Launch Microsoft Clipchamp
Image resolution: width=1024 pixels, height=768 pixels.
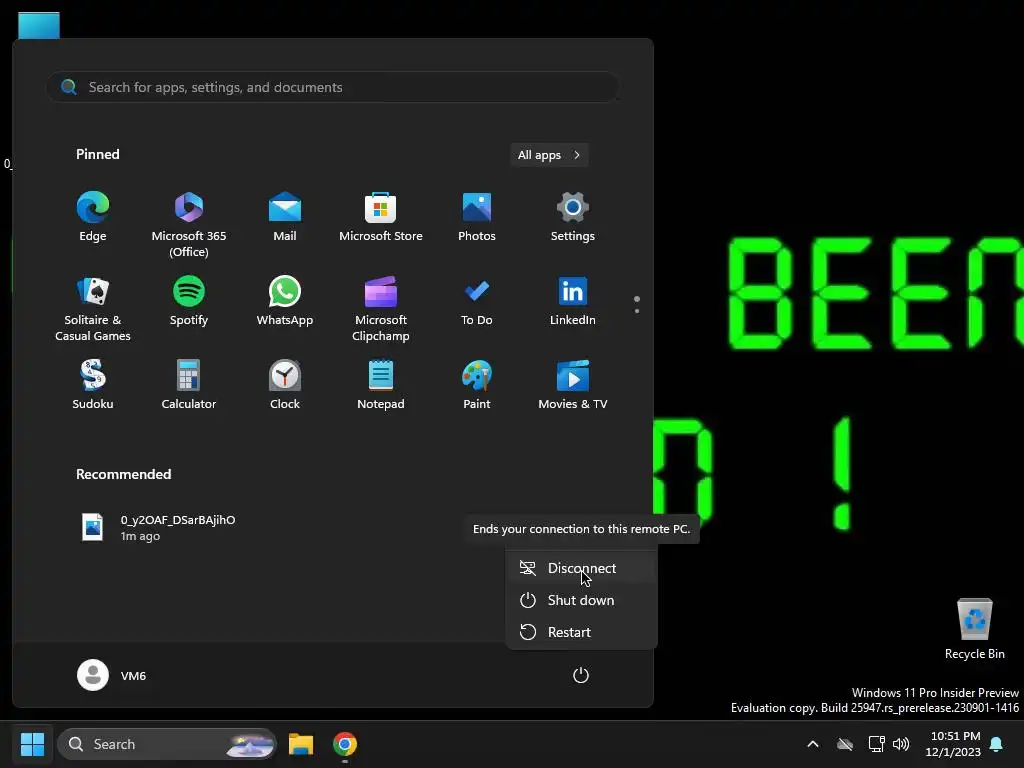click(x=381, y=309)
